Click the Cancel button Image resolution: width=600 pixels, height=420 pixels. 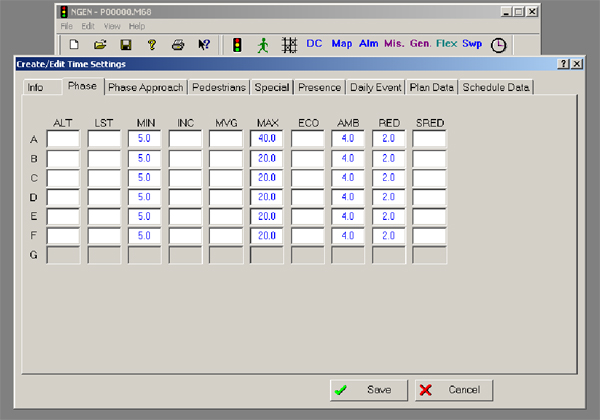tap(454, 390)
